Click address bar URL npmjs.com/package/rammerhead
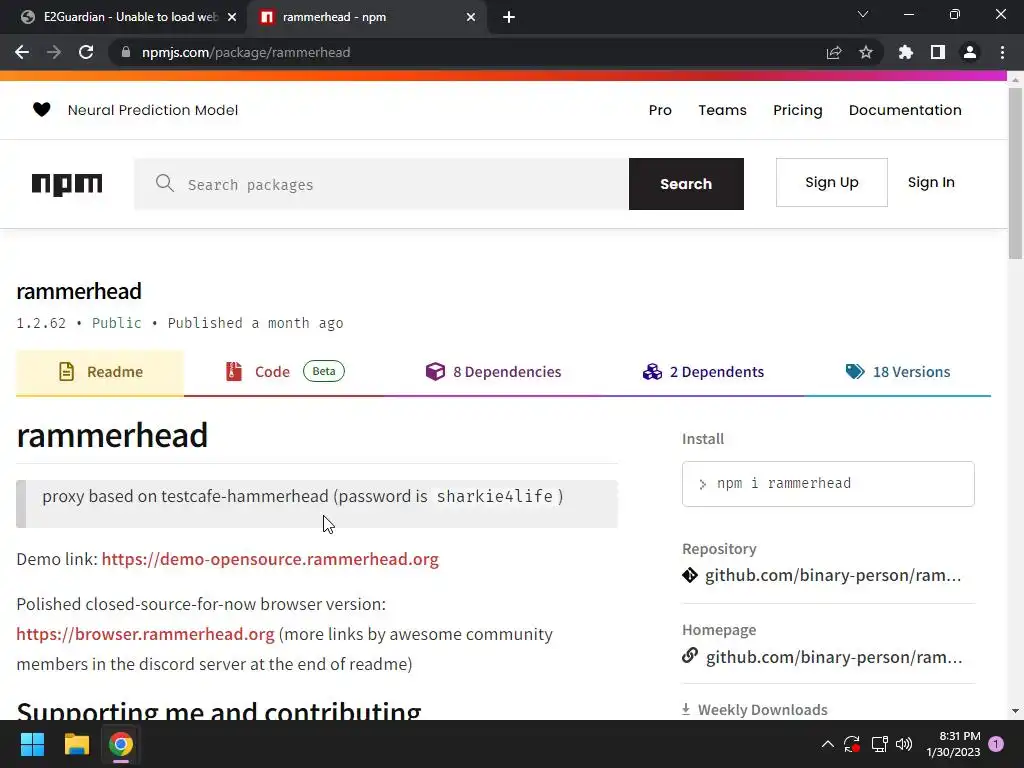The image size is (1024, 768). (246, 52)
